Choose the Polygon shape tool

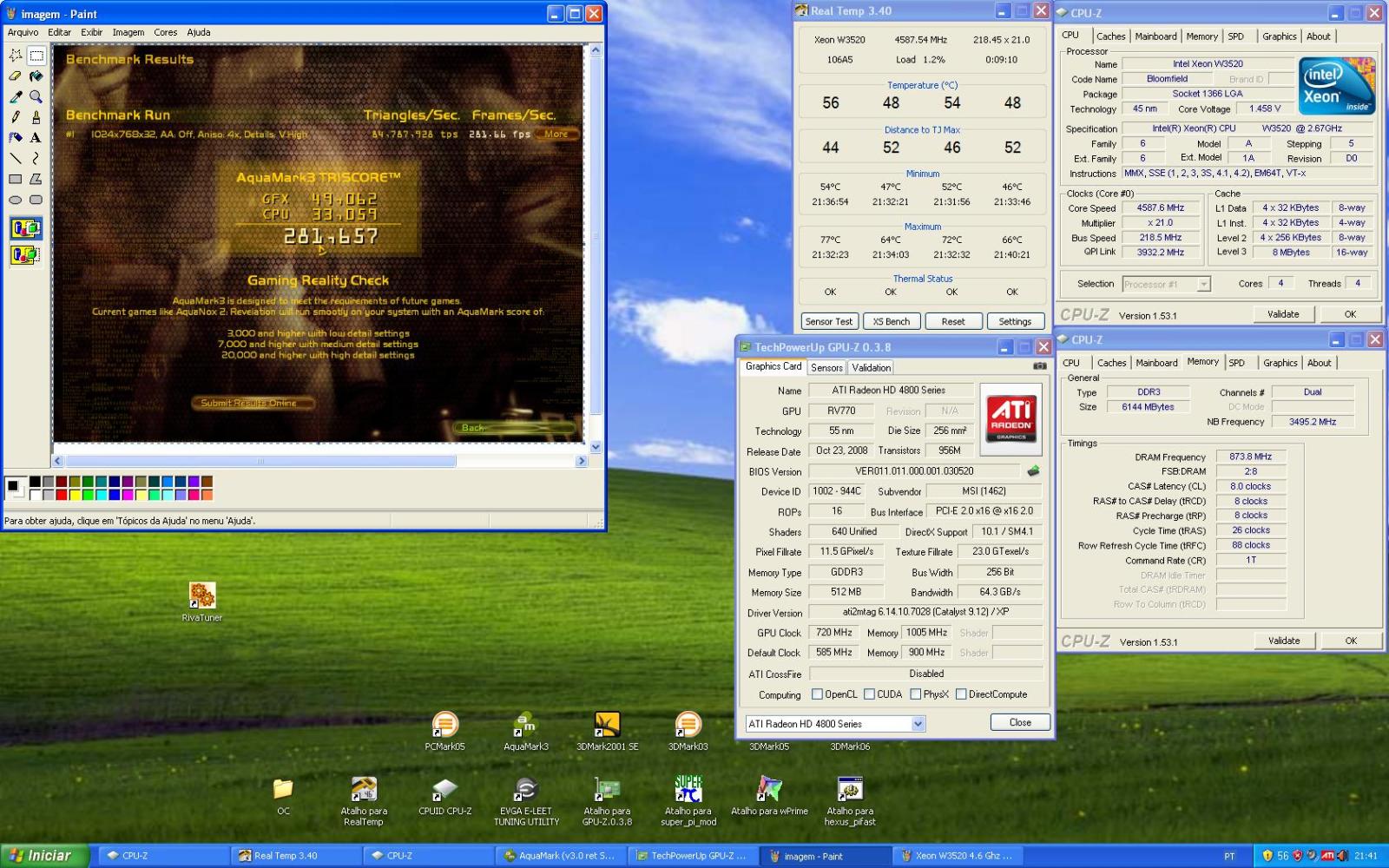click(36, 179)
